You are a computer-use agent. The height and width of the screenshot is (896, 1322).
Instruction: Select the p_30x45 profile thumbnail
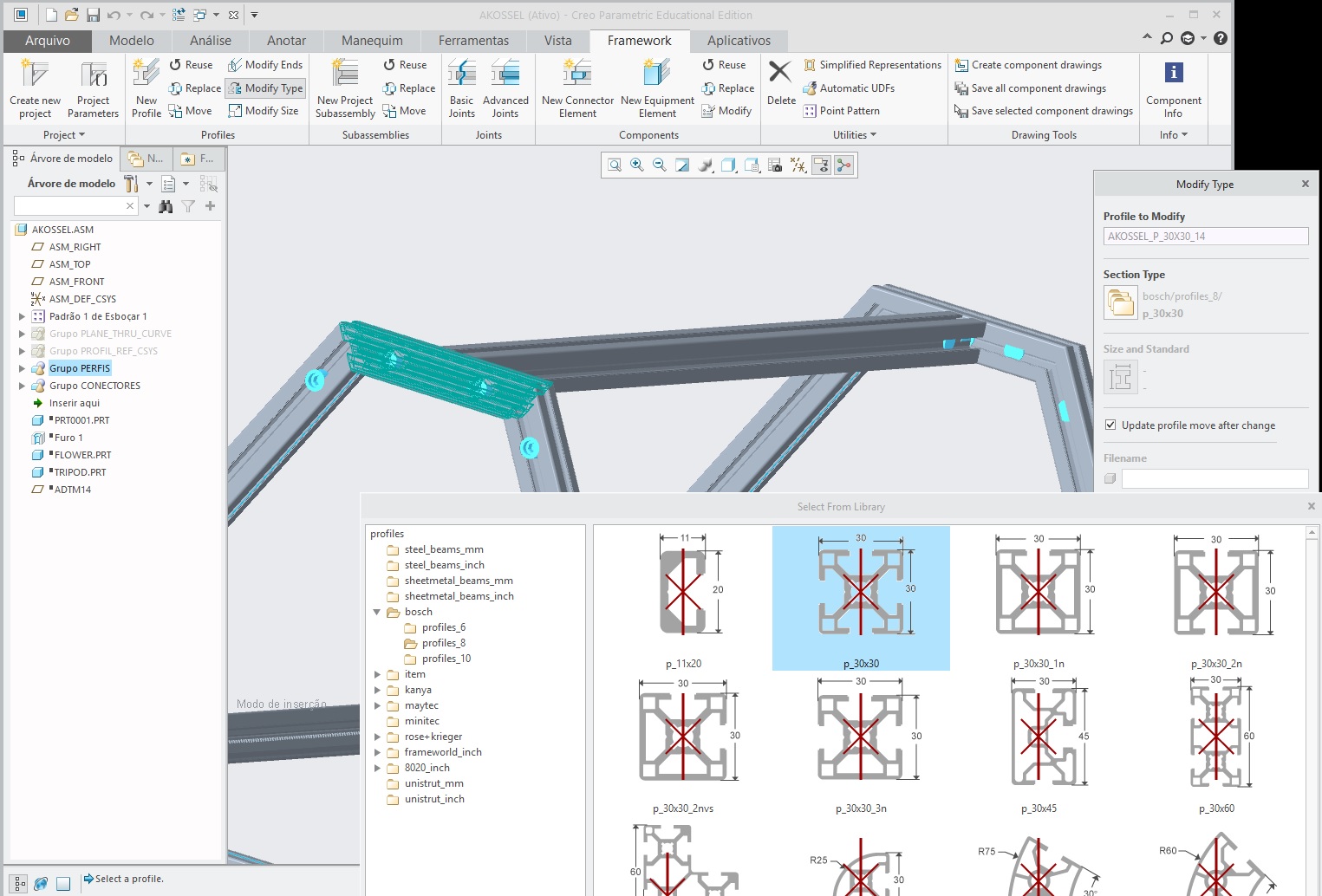1039,743
